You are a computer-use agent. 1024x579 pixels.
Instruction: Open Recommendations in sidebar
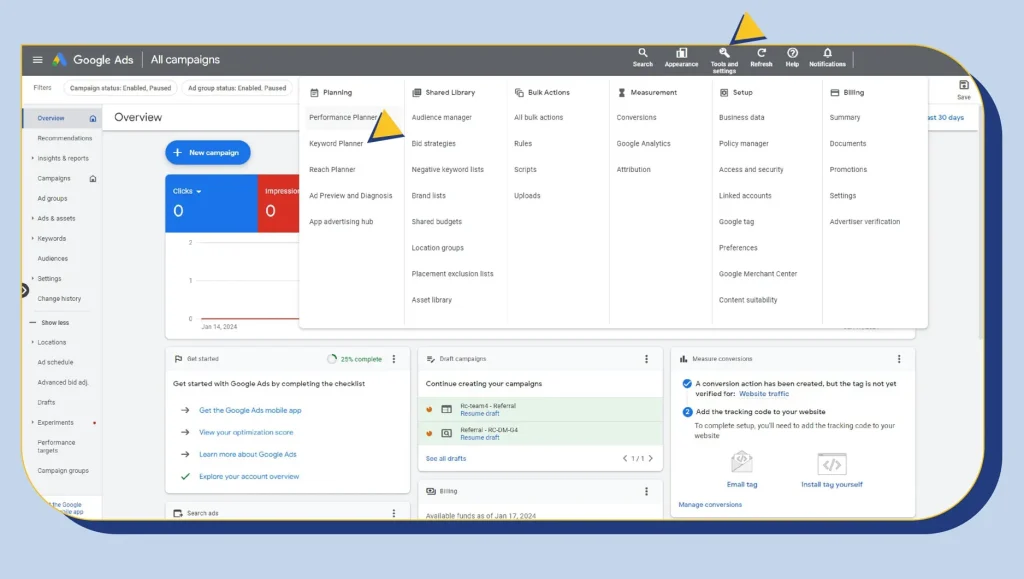click(x=65, y=138)
